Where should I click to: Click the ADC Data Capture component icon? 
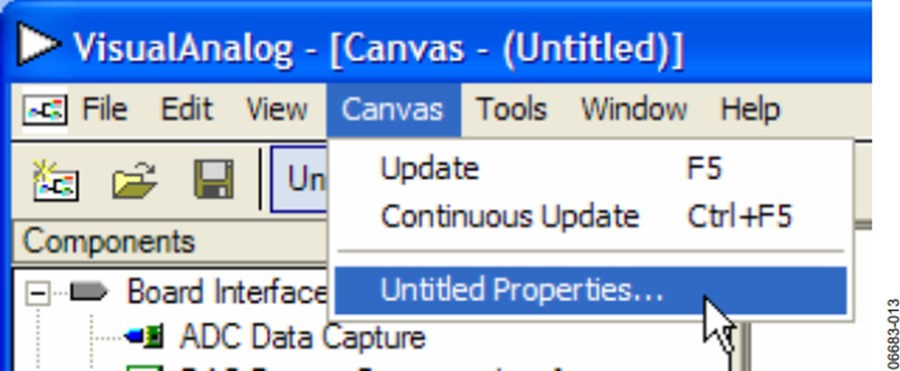coord(144,337)
